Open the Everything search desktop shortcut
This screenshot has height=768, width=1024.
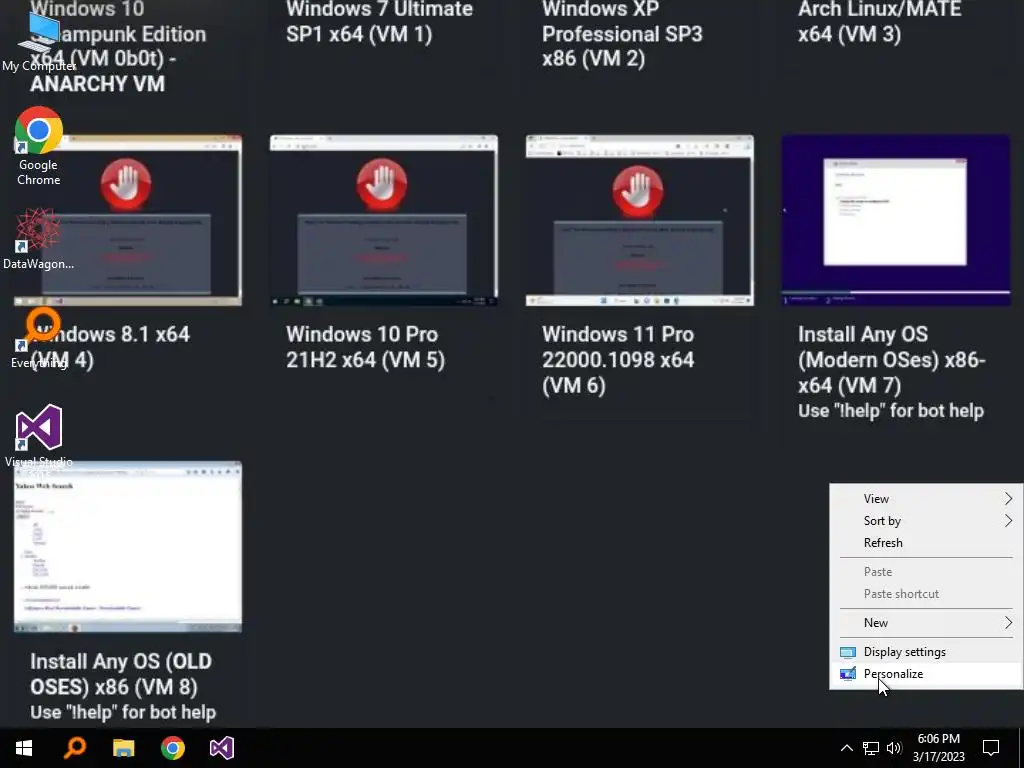[x=39, y=338]
